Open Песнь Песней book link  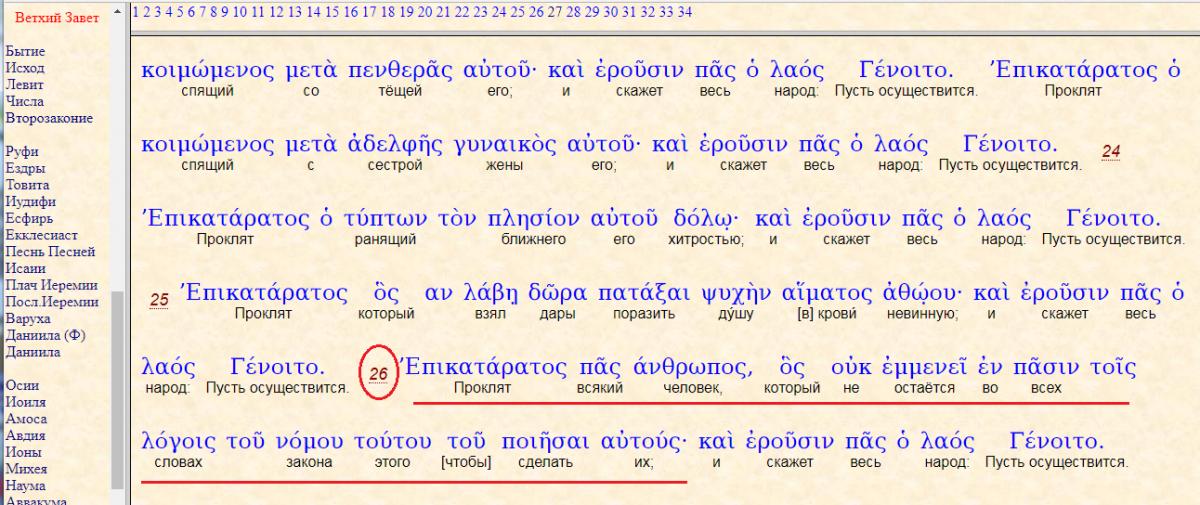click(50, 253)
